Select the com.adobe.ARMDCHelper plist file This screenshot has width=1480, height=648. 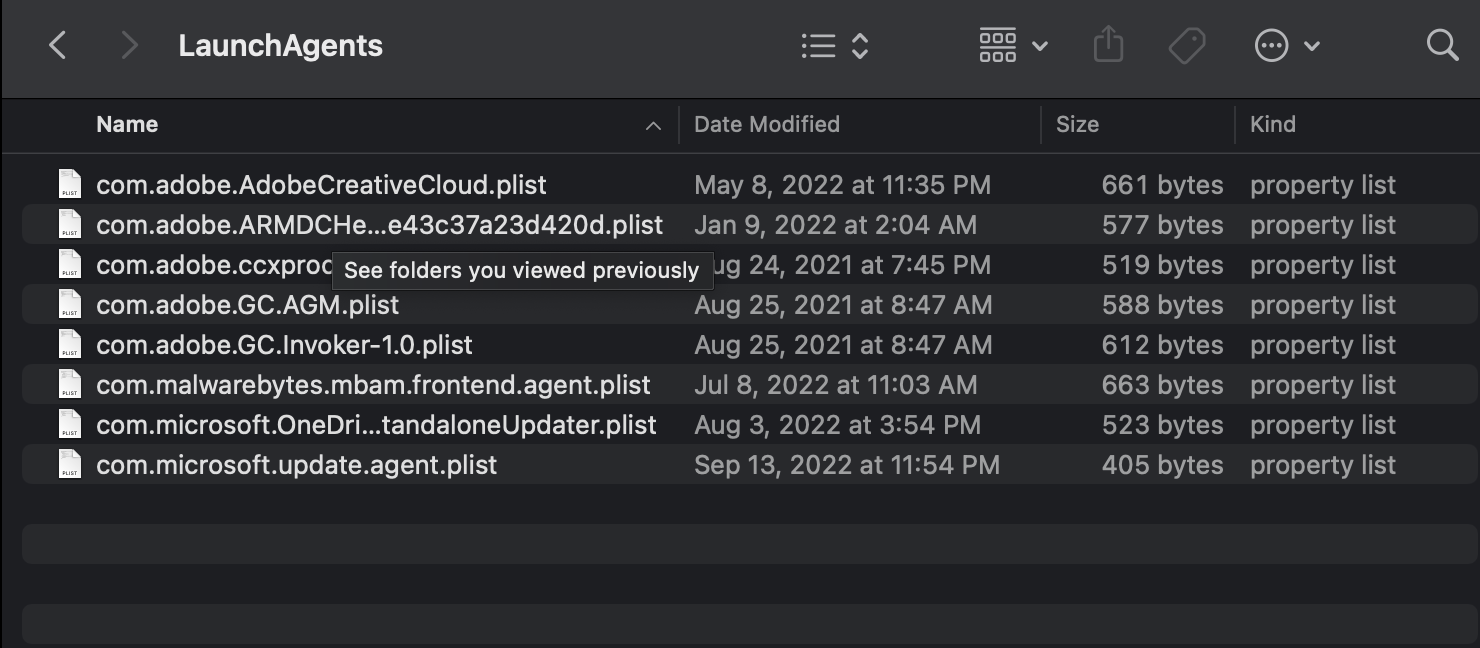[379, 225]
